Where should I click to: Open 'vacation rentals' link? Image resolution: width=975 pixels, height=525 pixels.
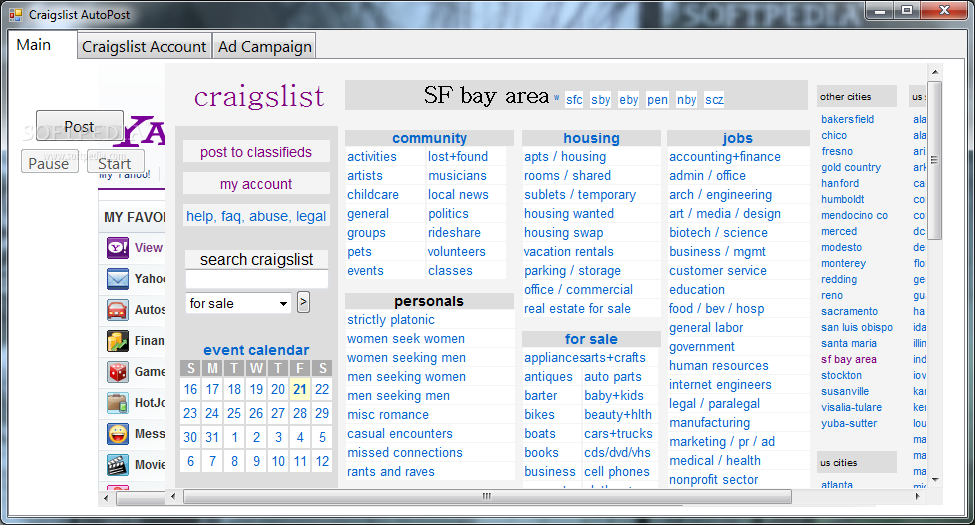(x=568, y=252)
